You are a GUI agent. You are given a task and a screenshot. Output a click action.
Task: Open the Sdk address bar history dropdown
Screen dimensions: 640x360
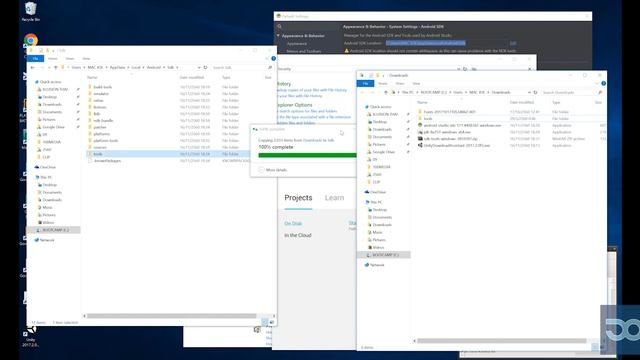pyautogui.click(x=199, y=67)
